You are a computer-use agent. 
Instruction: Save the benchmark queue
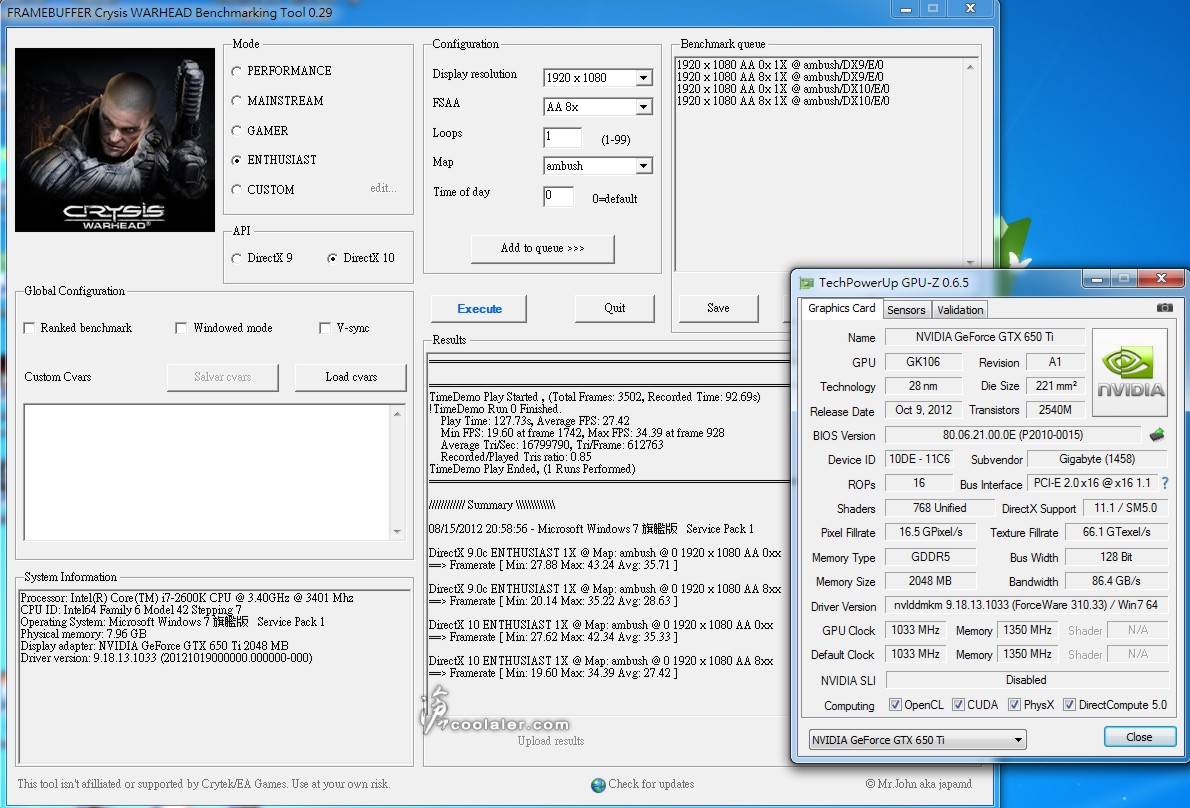pyautogui.click(x=718, y=308)
